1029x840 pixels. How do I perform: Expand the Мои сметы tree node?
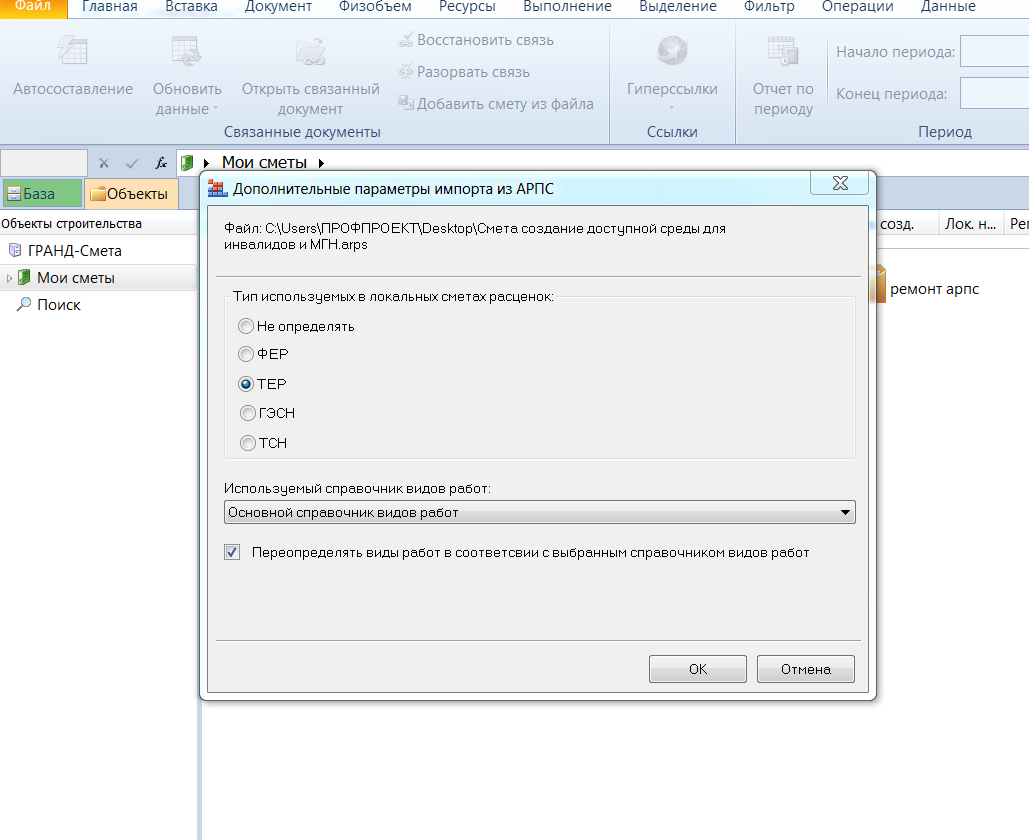click(9, 278)
